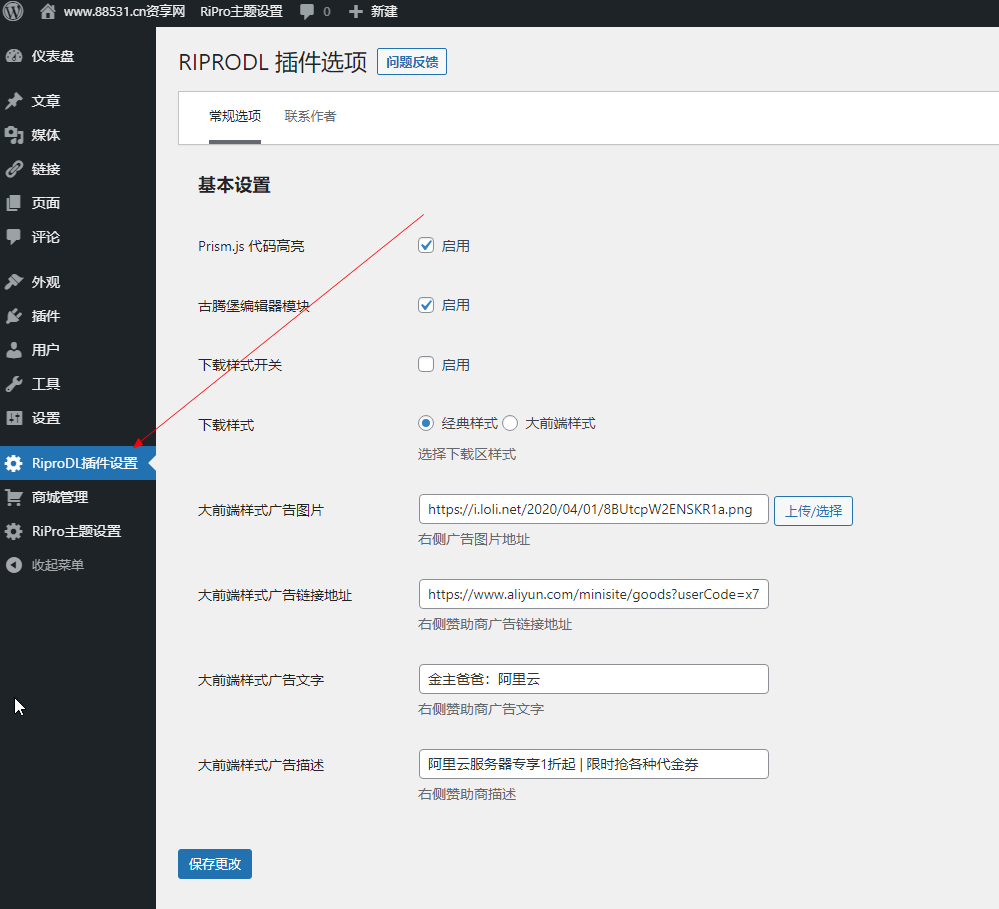999x909 pixels.
Task: Click the 上传/选择 button
Action: click(x=813, y=511)
